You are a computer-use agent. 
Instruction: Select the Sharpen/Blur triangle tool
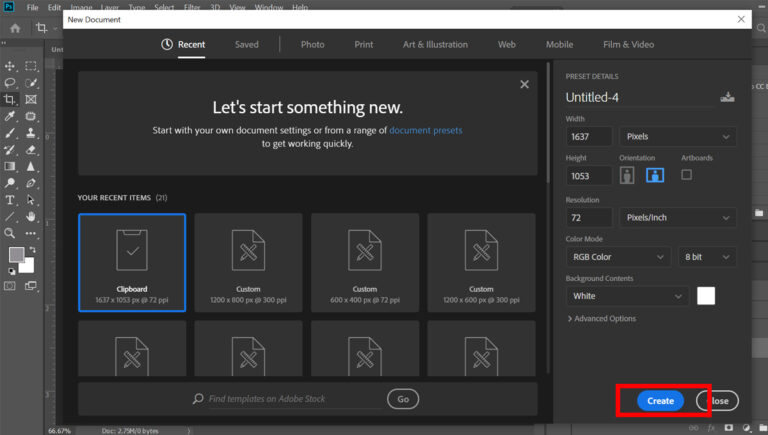(x=31, y=167)
